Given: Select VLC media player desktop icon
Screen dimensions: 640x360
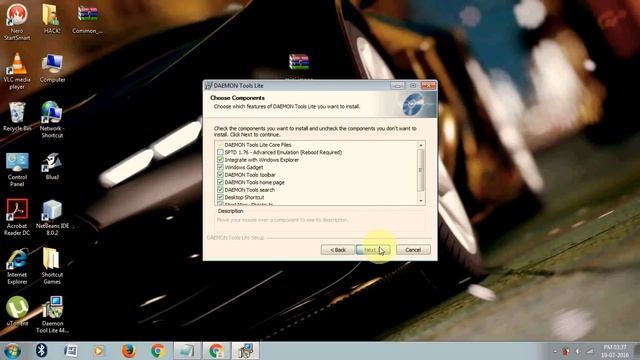Looking at the screenshot, I should (x=17, y=71).
